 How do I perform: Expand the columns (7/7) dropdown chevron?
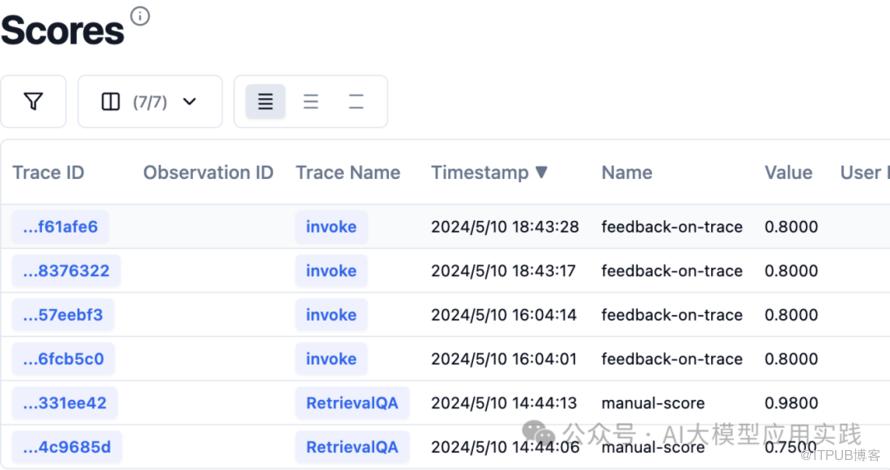[x=190, y=102]
